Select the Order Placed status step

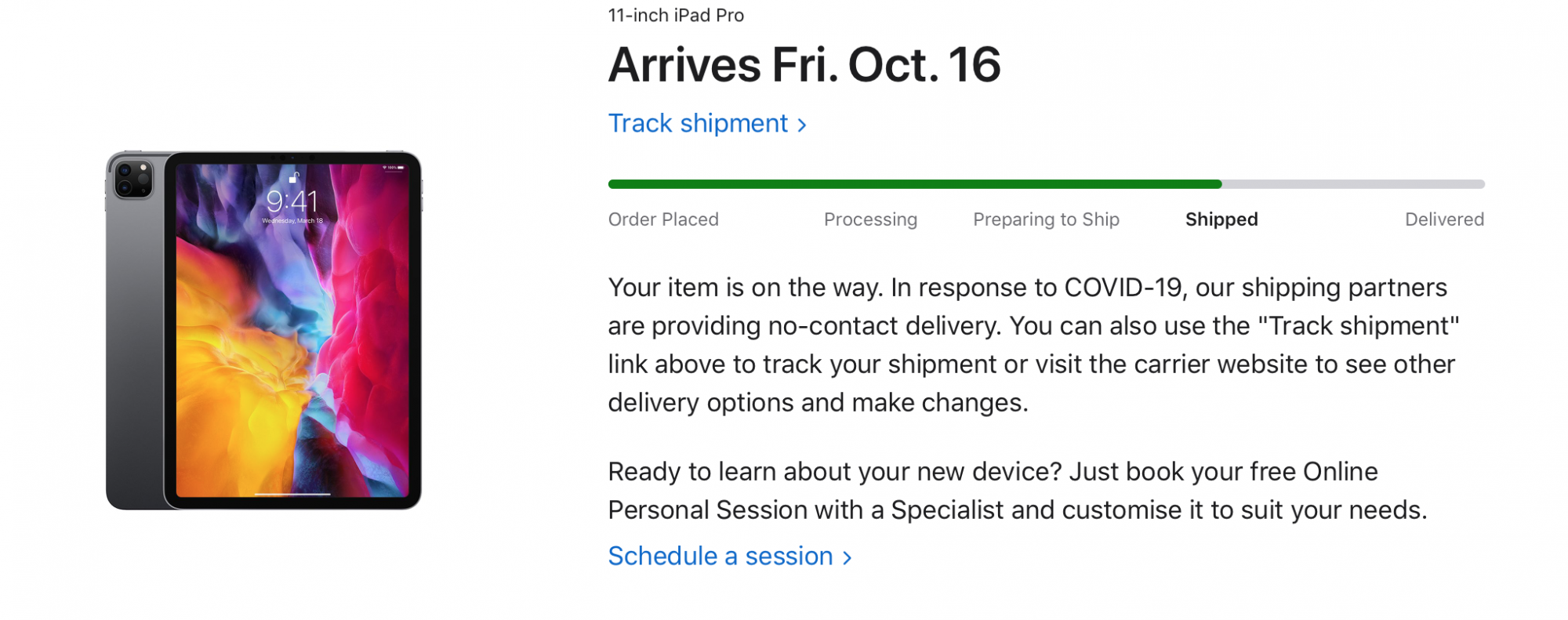pyautogui.click(x=663, y=219)
